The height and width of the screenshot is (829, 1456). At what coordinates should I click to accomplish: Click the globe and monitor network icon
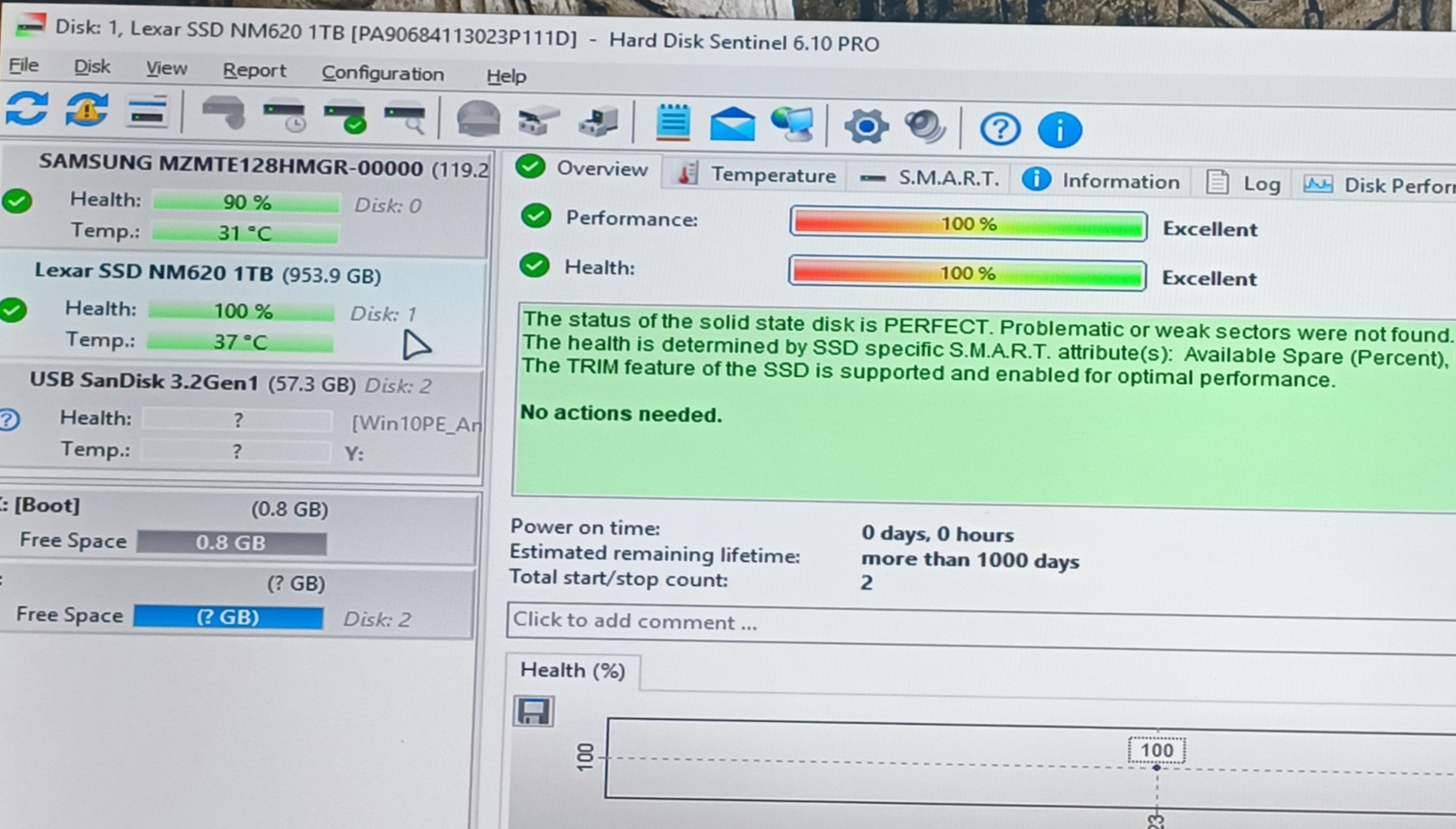[792, 124]
